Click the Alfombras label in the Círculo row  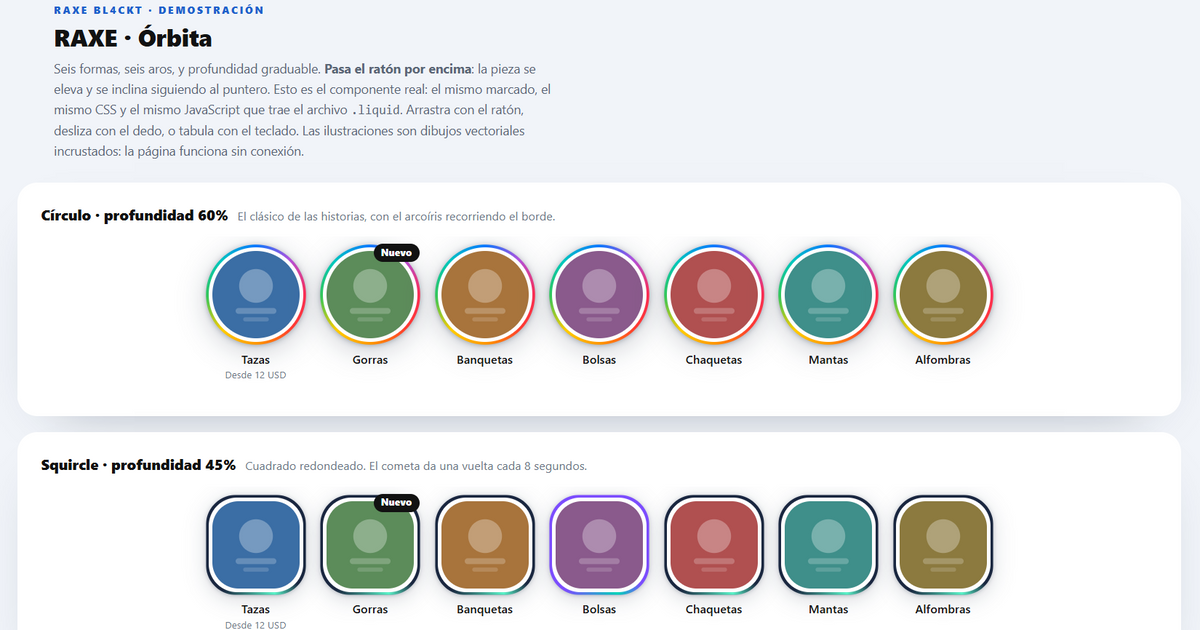tap(943, 360)
